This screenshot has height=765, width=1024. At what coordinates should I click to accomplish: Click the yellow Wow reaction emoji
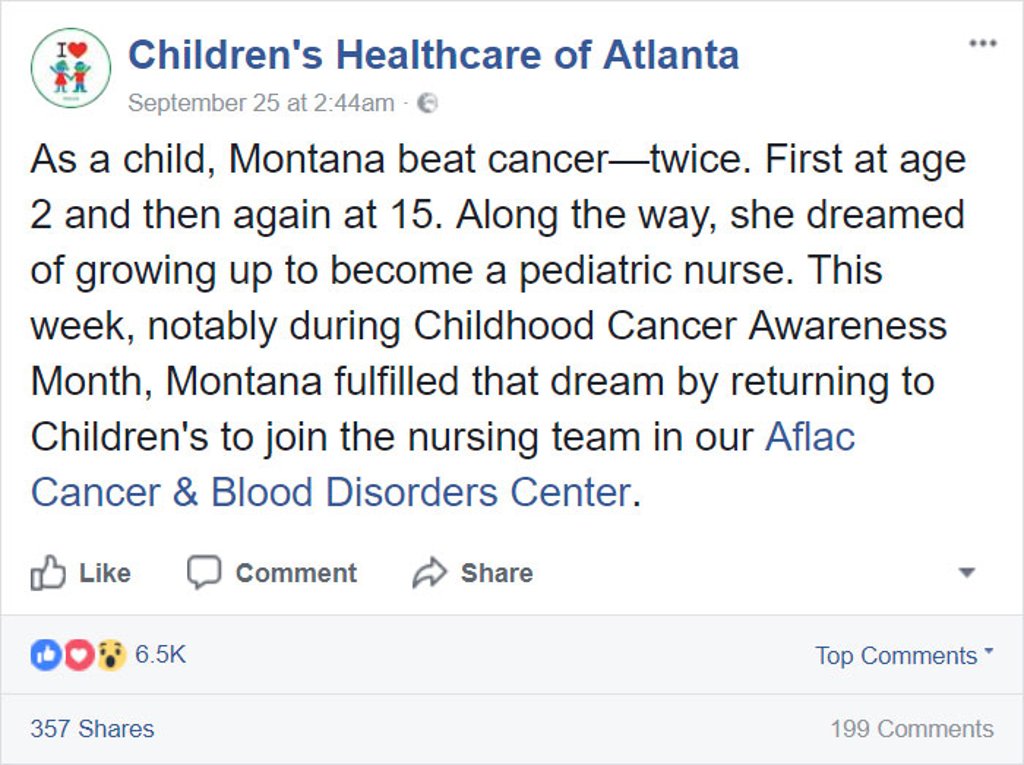pos(110,655)
